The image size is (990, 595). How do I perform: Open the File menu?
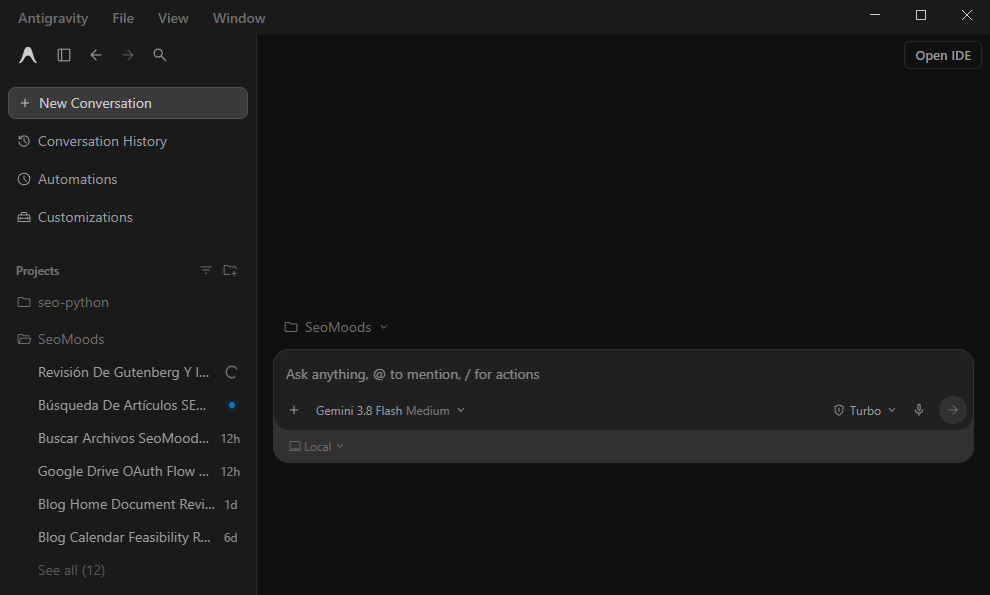123,18
